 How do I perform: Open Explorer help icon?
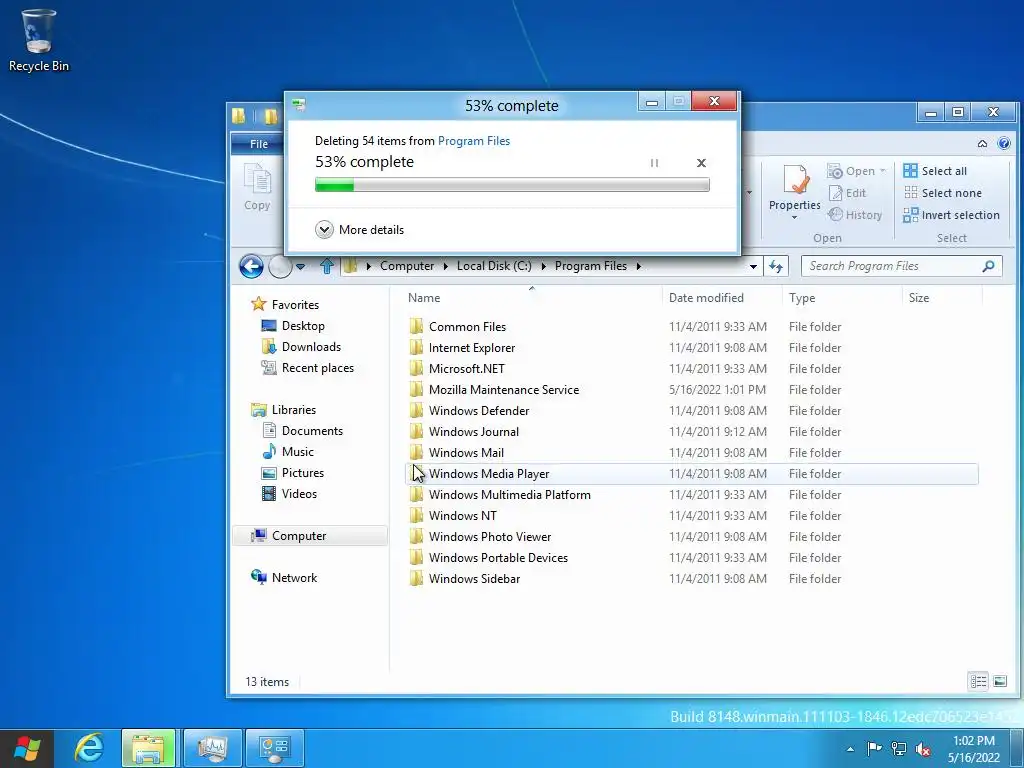[x=1004, y=144]
